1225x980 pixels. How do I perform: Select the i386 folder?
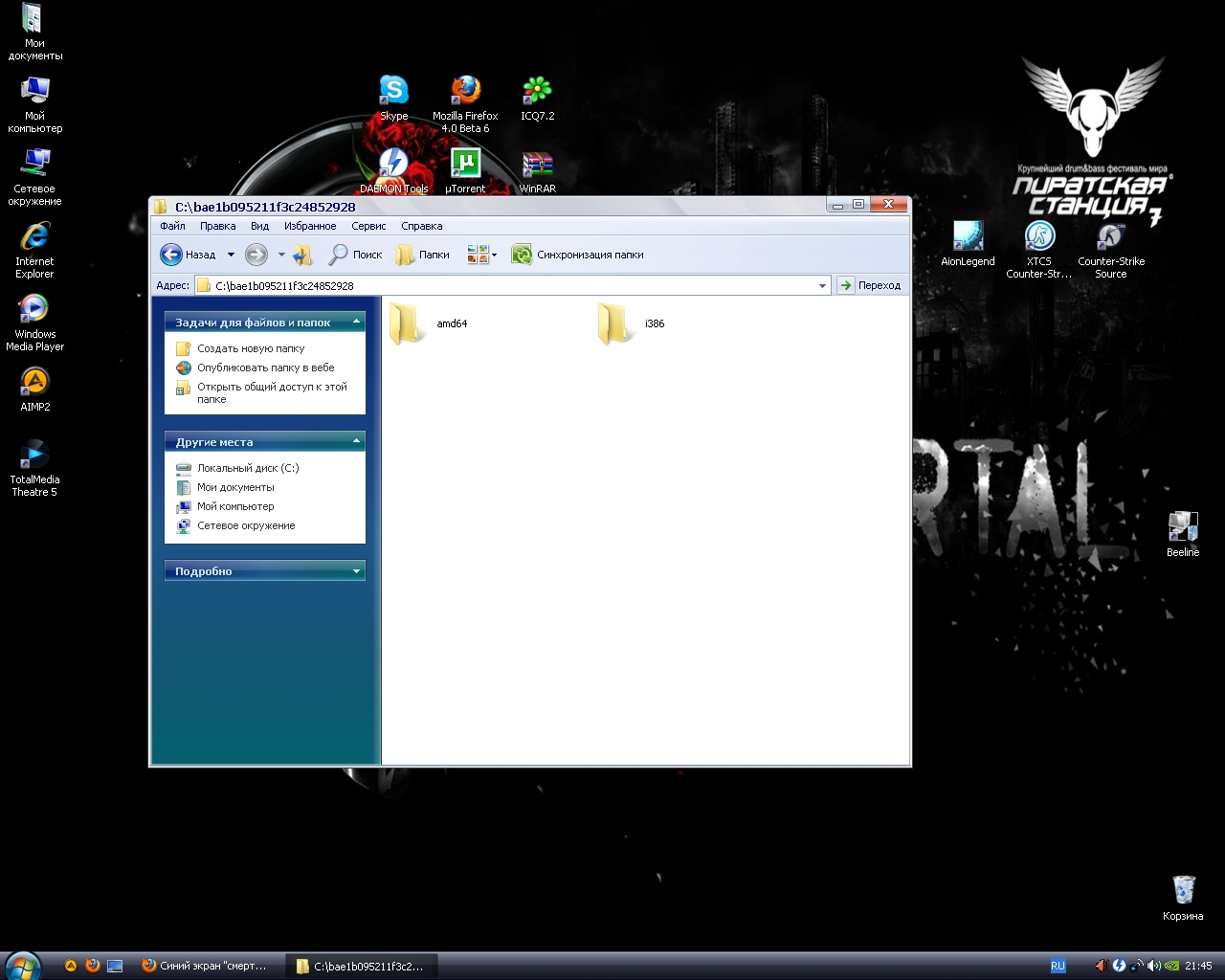pyautogui.click(x=632, y=323)
